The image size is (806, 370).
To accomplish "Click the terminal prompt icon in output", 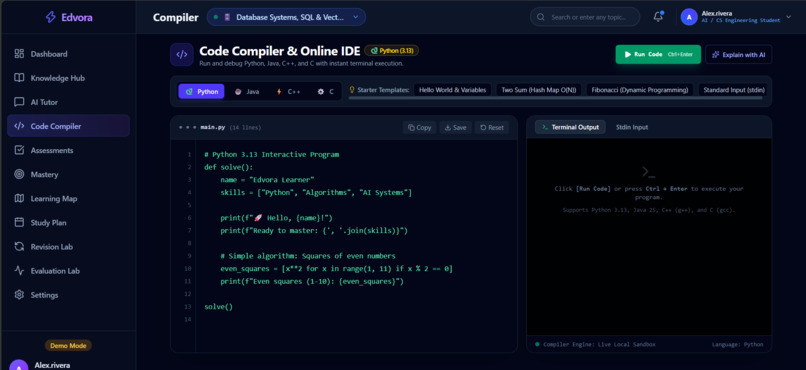I will click(649, 172).
